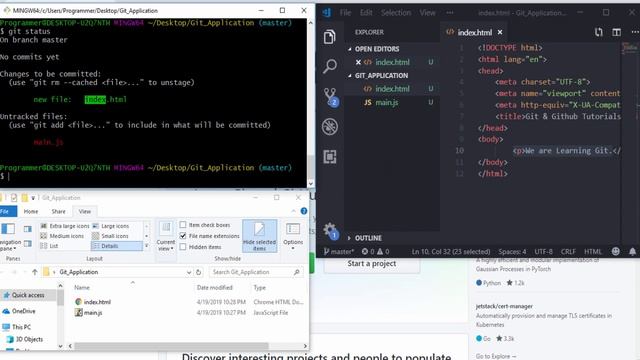640x360 pixels.
Task: Select index.html under GIT_APPLICATION folder
Action: click(x=392, y=89)
